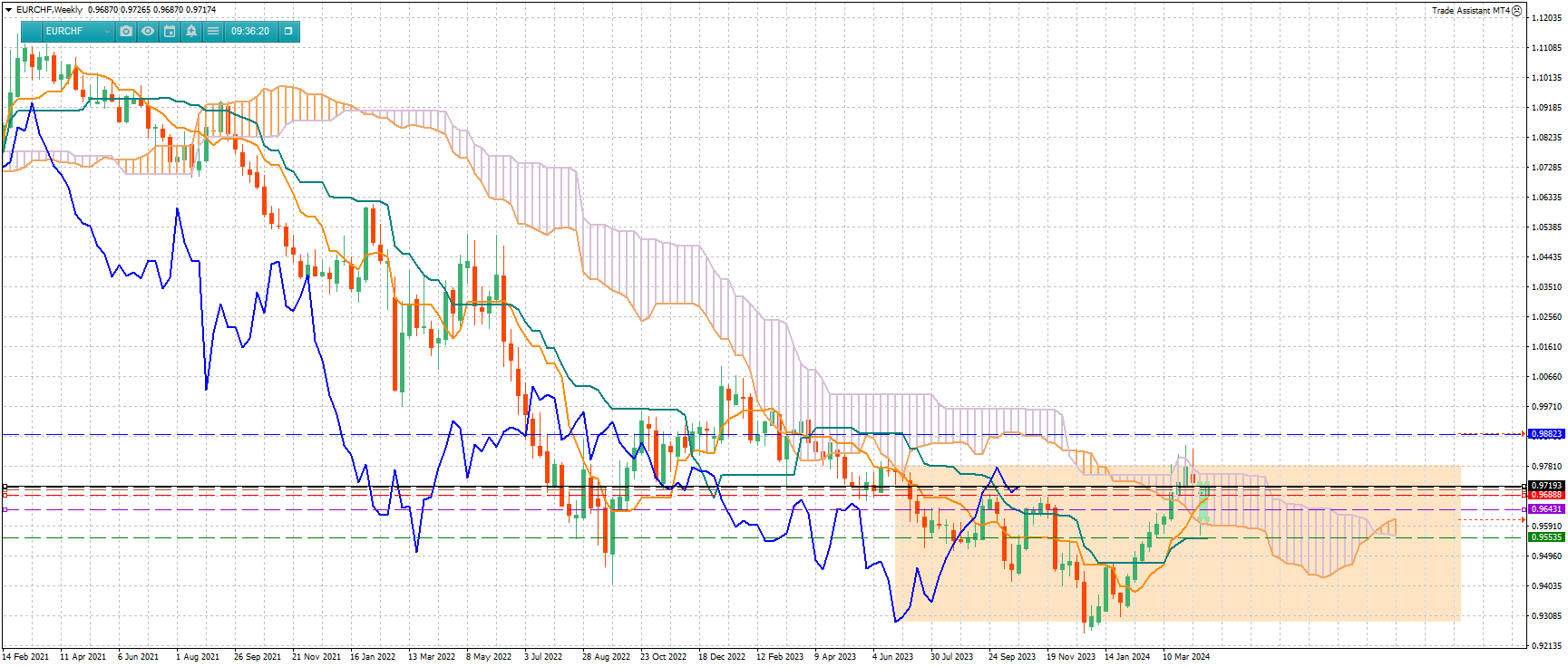1568x667 pixels.
Task: Select the blue 0.98823 price label
Action: coord(1547,434)
